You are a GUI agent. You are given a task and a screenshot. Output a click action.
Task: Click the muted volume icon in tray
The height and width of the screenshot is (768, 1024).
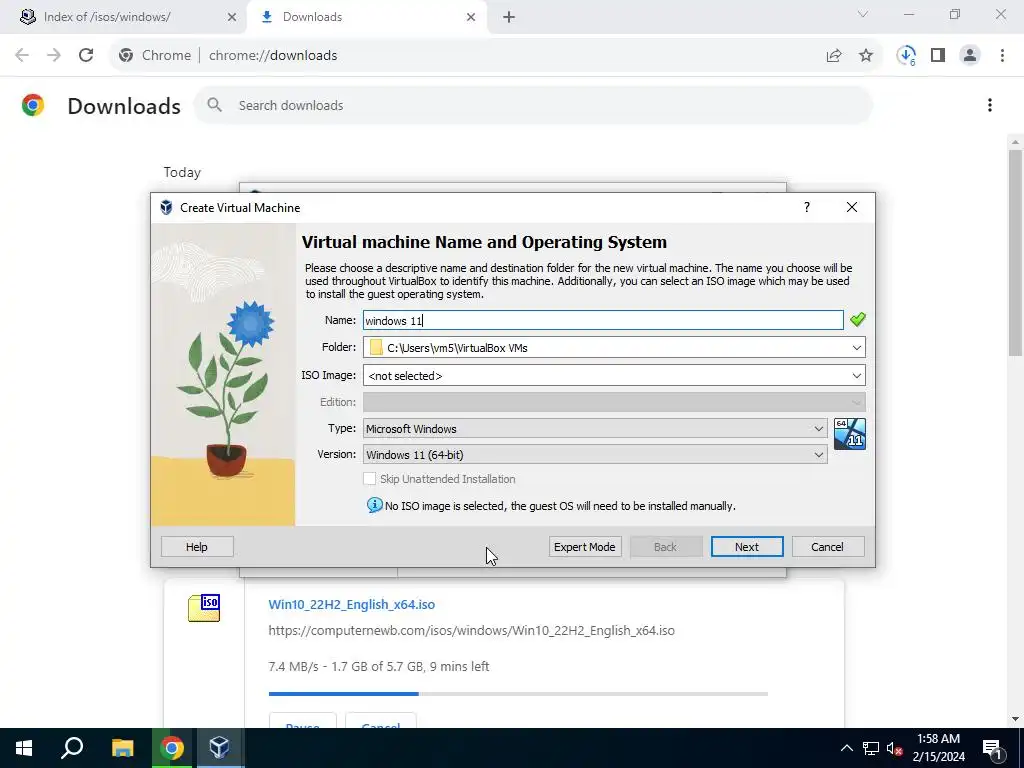895,748
